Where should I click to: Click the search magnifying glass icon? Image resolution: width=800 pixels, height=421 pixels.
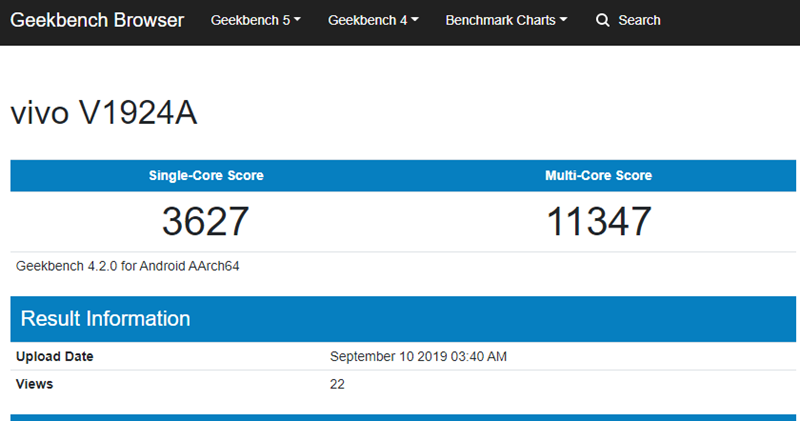(602, 20)
